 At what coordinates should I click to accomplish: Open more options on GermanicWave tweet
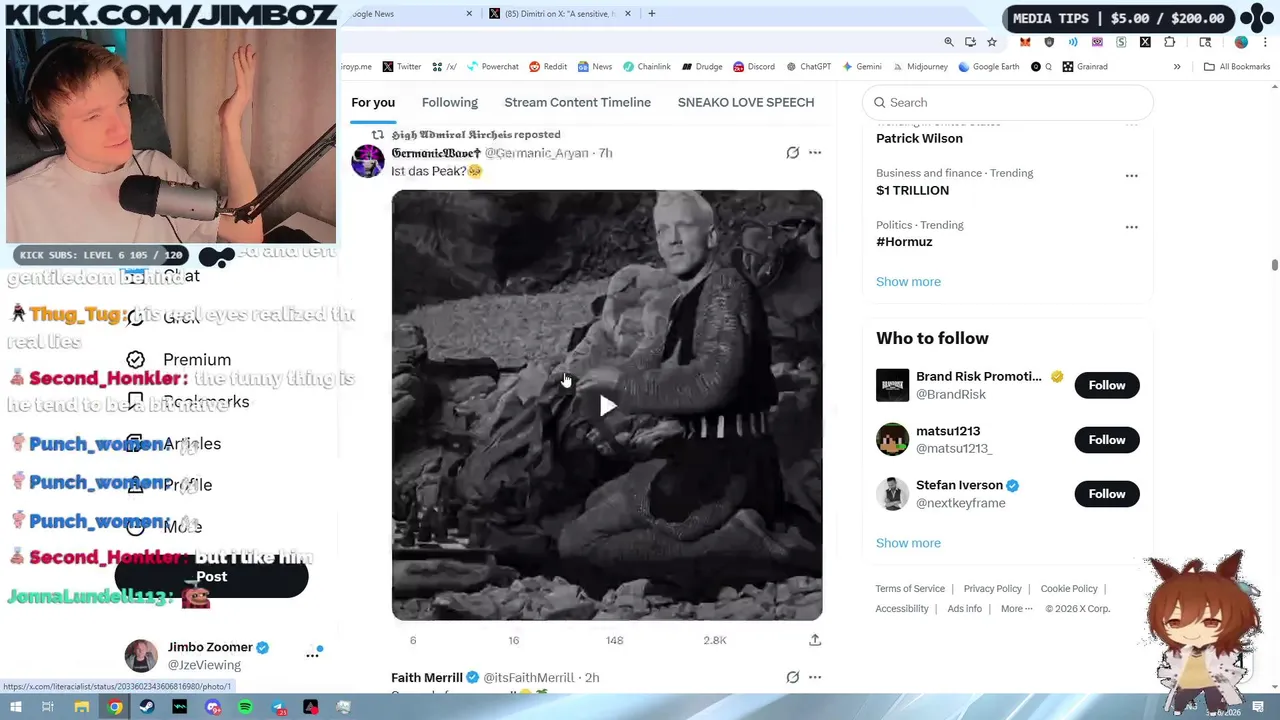click(815, 153)
